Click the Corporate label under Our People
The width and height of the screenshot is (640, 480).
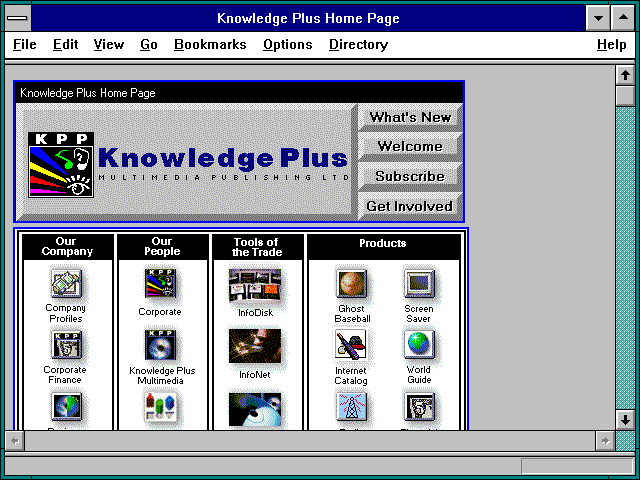(x=160, y=312)
